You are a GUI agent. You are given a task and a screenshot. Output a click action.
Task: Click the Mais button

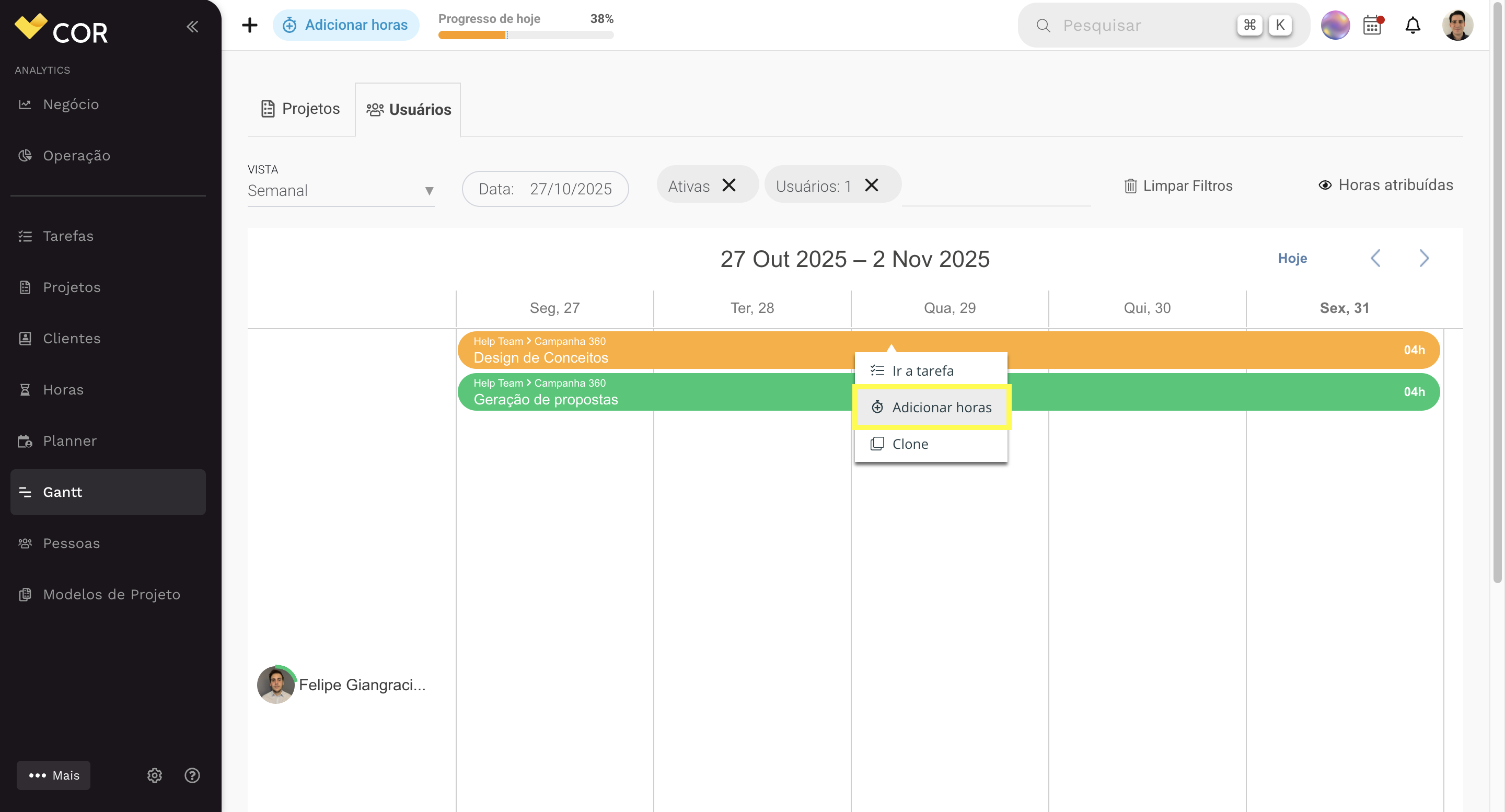coord(53,776)
